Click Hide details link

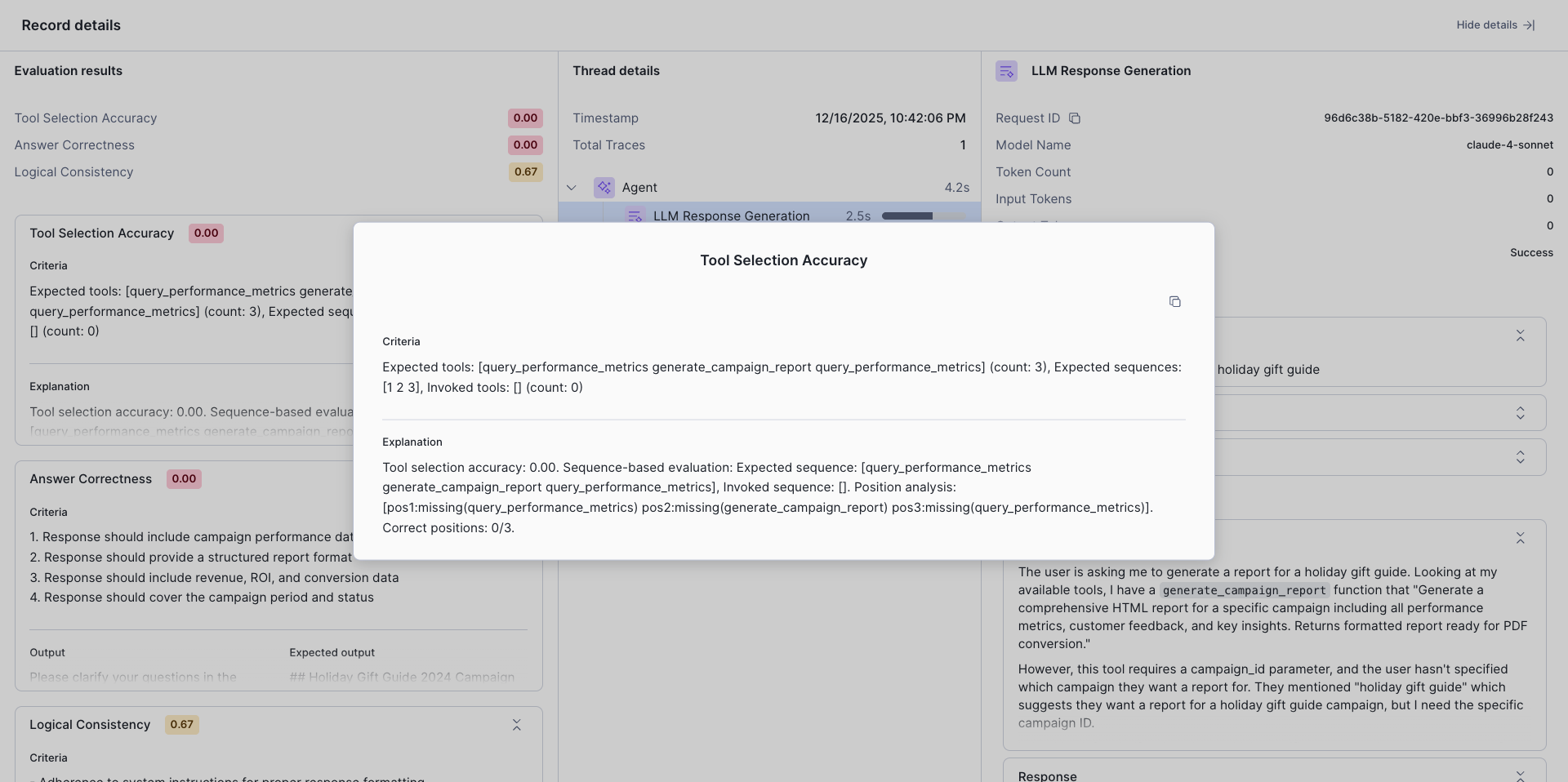pyautogui.click(x=1495, y=25)
